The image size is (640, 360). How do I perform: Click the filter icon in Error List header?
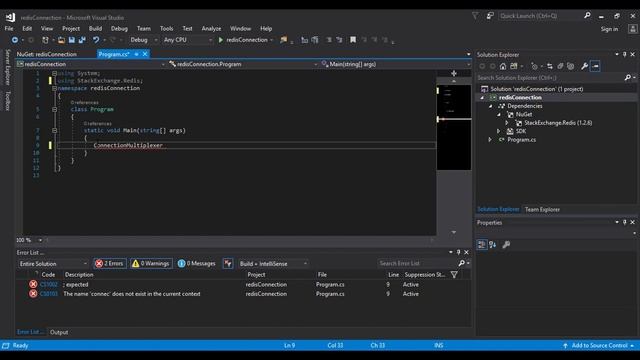454,275
